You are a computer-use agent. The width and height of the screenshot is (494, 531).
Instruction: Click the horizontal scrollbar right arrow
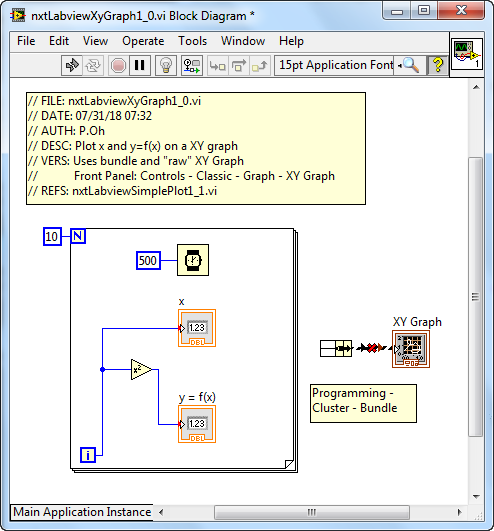click(459, 512)
